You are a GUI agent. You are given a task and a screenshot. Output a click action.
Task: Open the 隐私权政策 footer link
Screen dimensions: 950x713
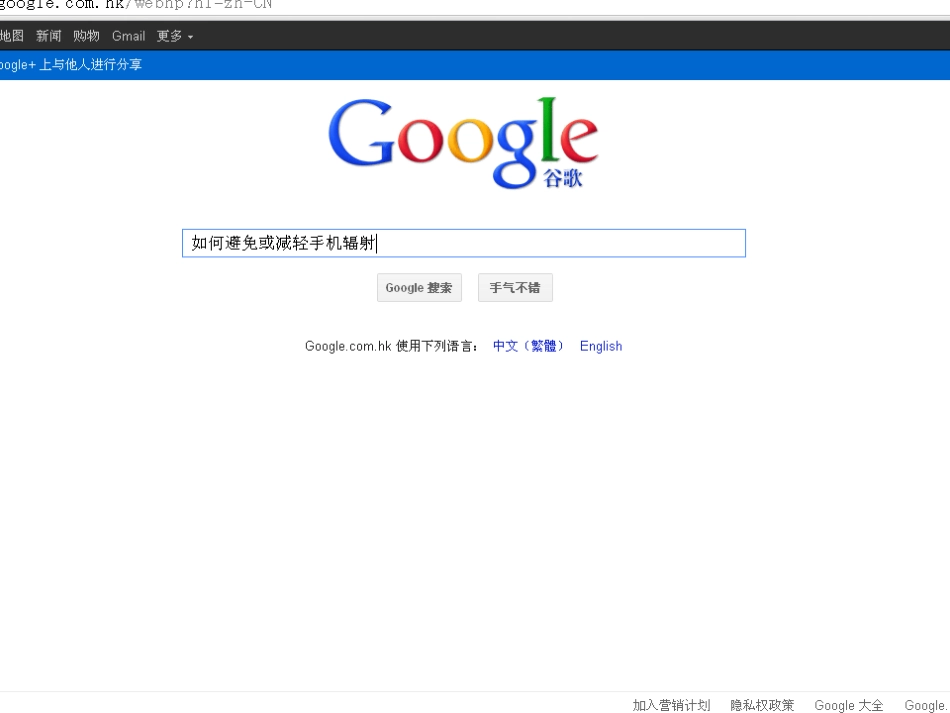pos(762,705)
